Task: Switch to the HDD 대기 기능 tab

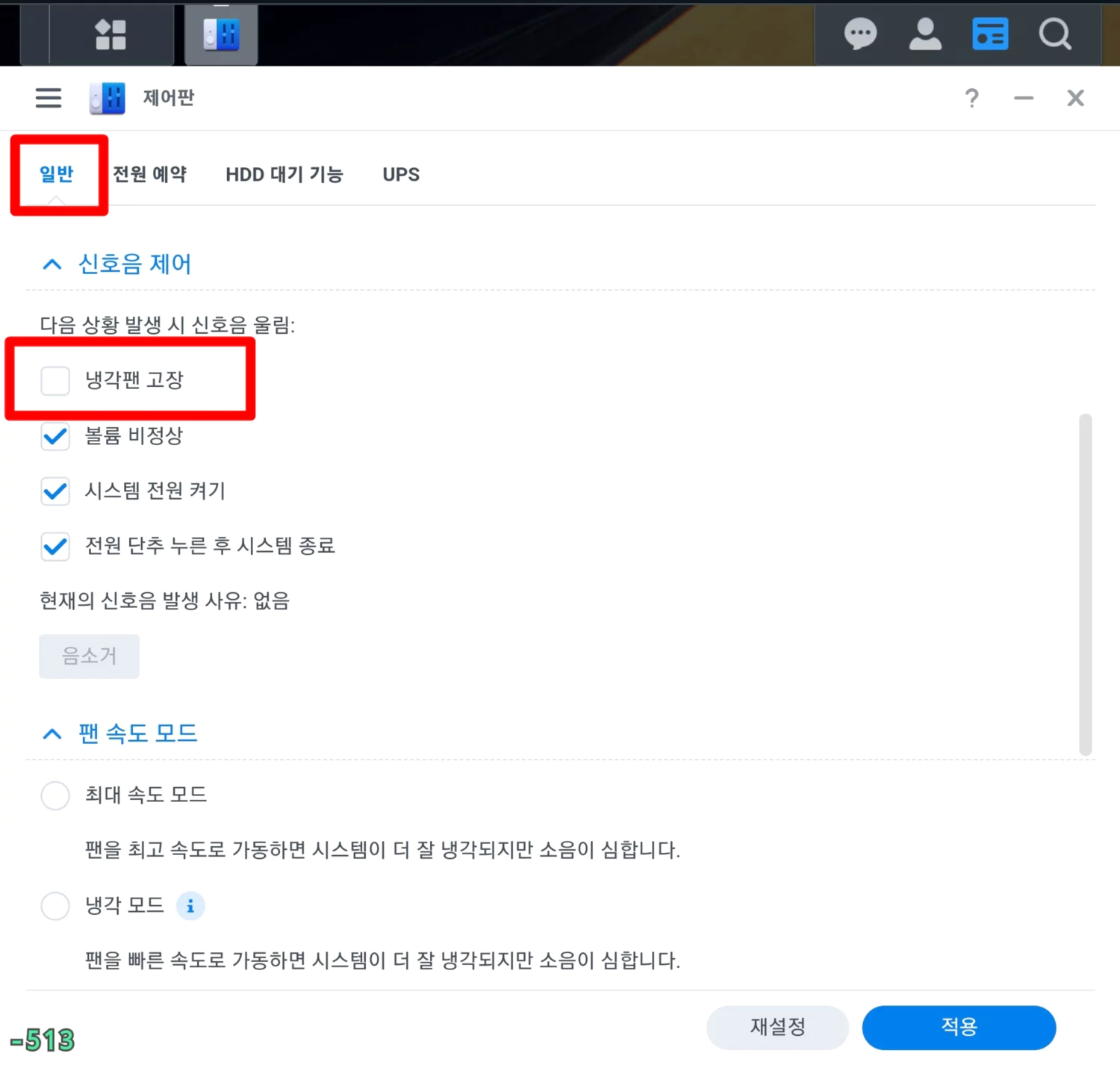Action: click(x=284, y=174)
